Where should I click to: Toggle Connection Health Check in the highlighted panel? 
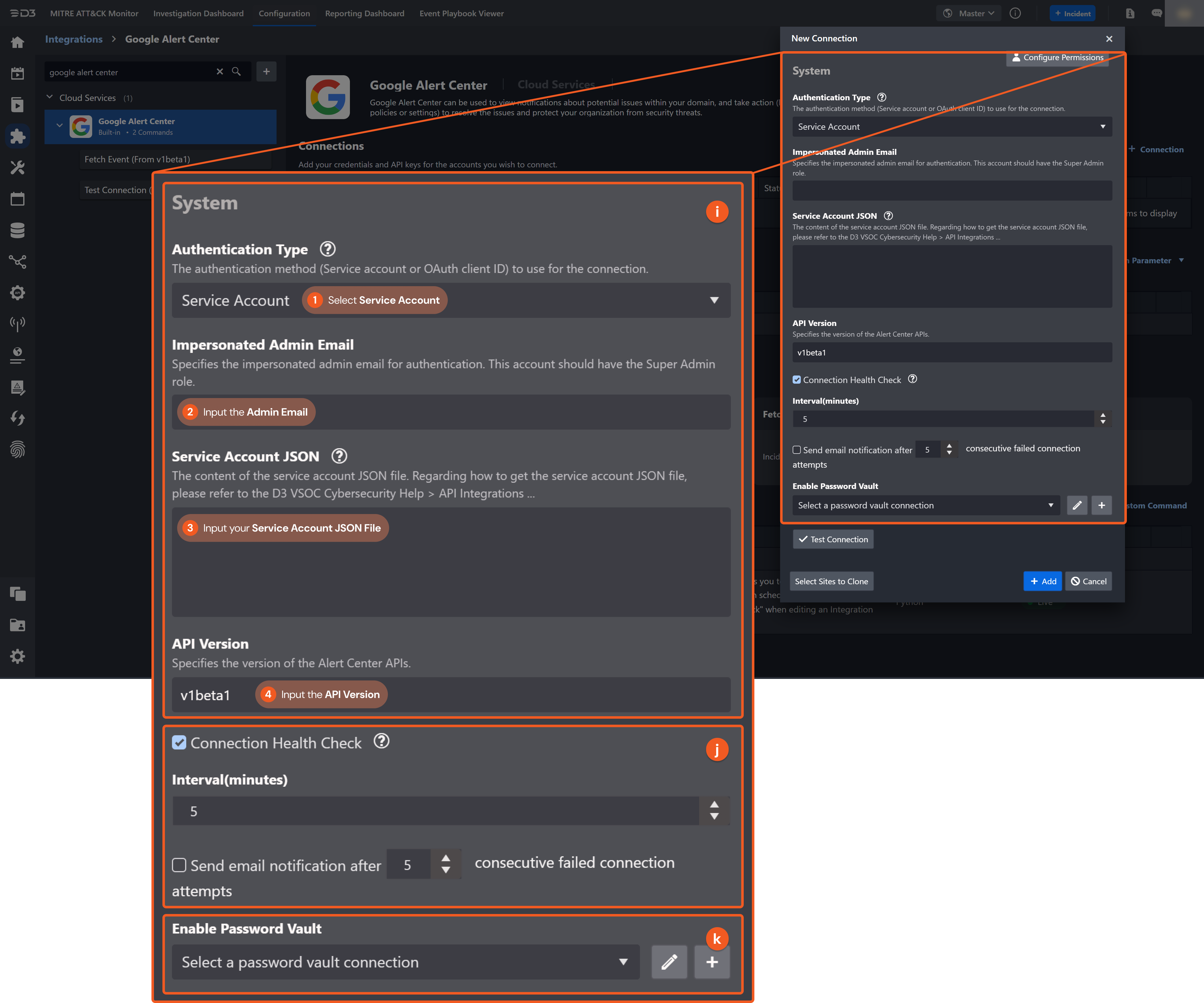[179, 742]
